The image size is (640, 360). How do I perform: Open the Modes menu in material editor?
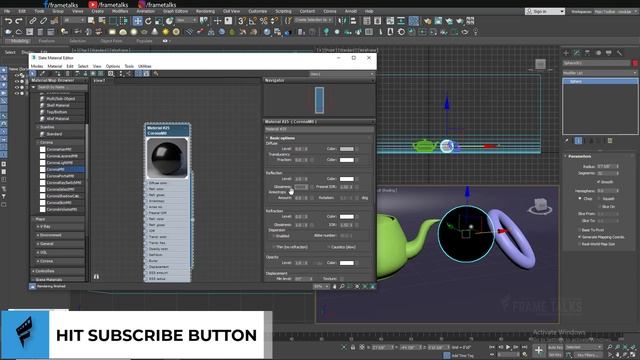[x=37, y=66]
